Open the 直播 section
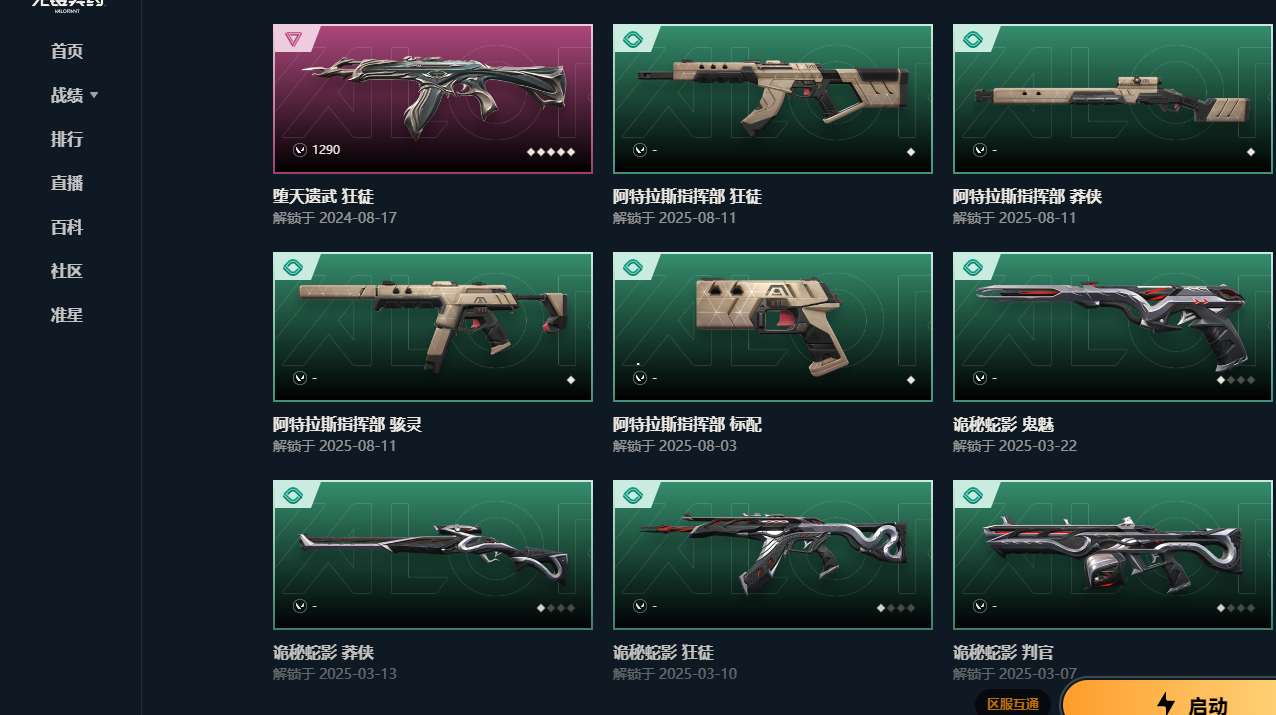Image resolution: width=1276 pixels, height=715 pixels. 67,183
